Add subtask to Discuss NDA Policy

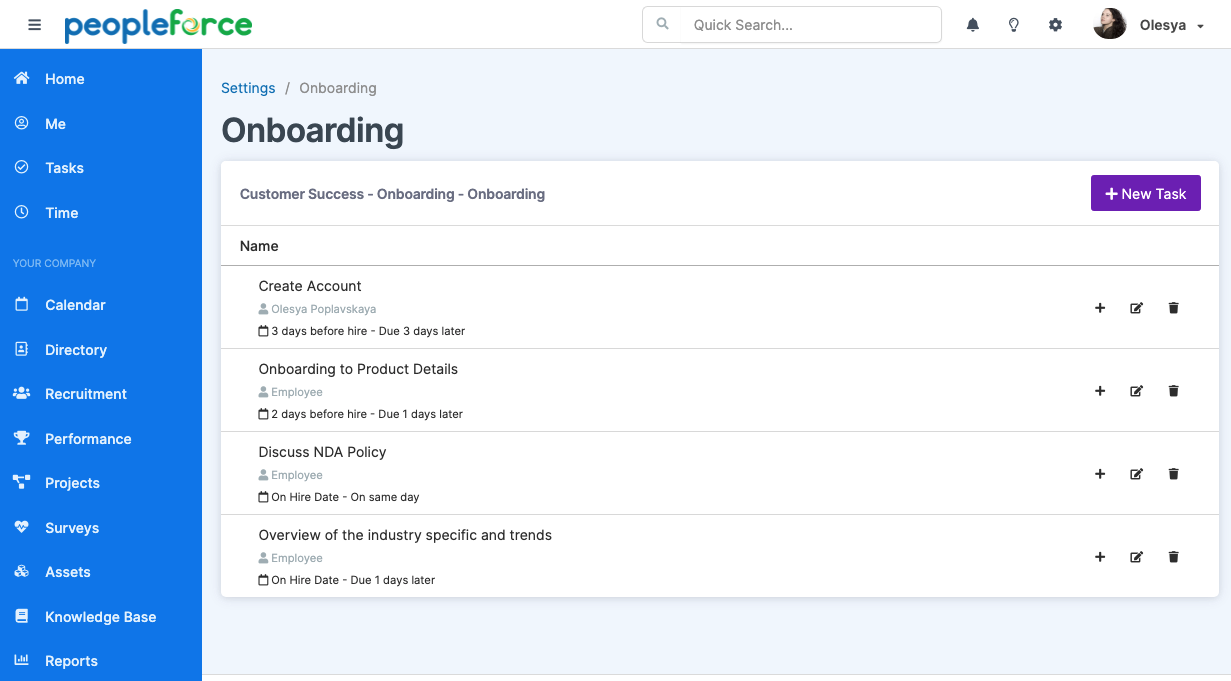coord(1100,474)
